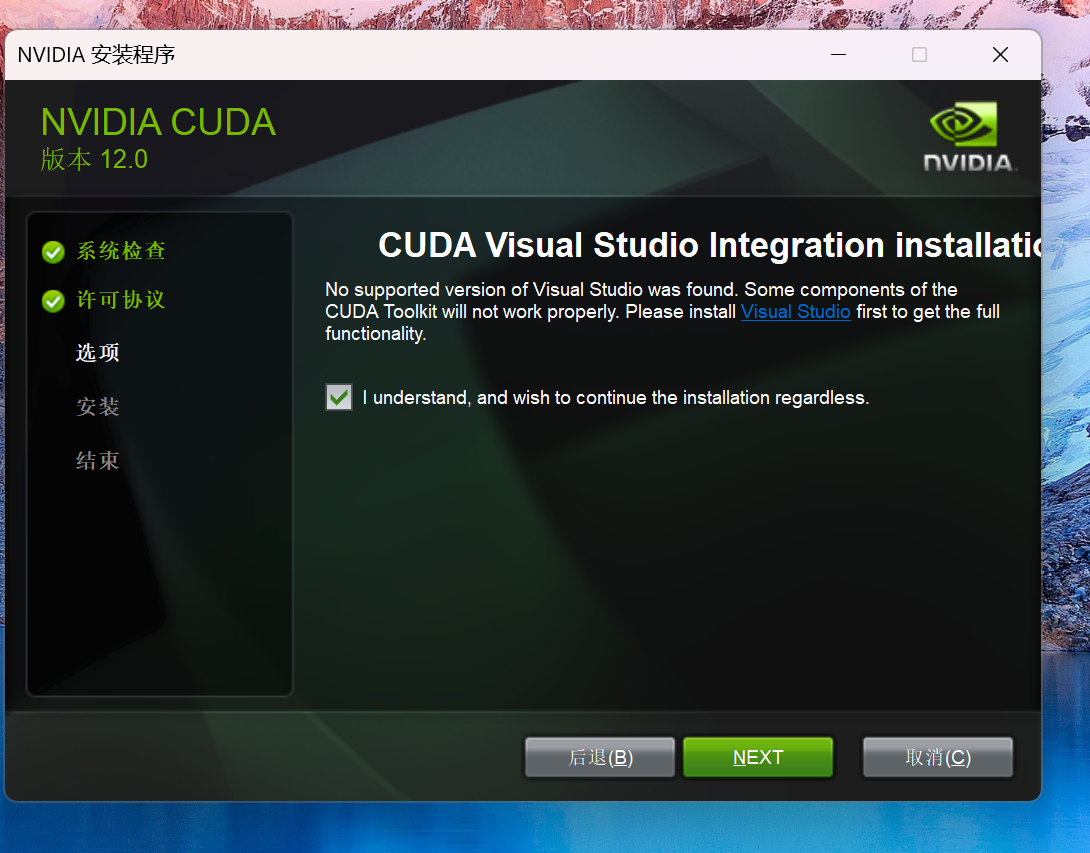
Task: Click the 版本 12.0 version label
Action: (94, 158)
